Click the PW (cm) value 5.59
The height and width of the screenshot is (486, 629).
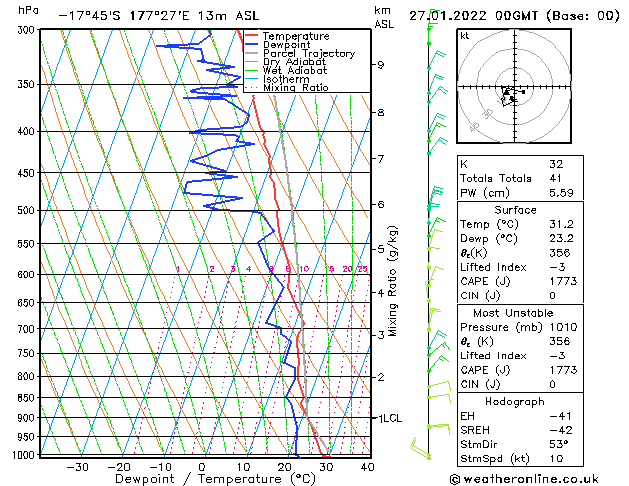pos(561,193)
